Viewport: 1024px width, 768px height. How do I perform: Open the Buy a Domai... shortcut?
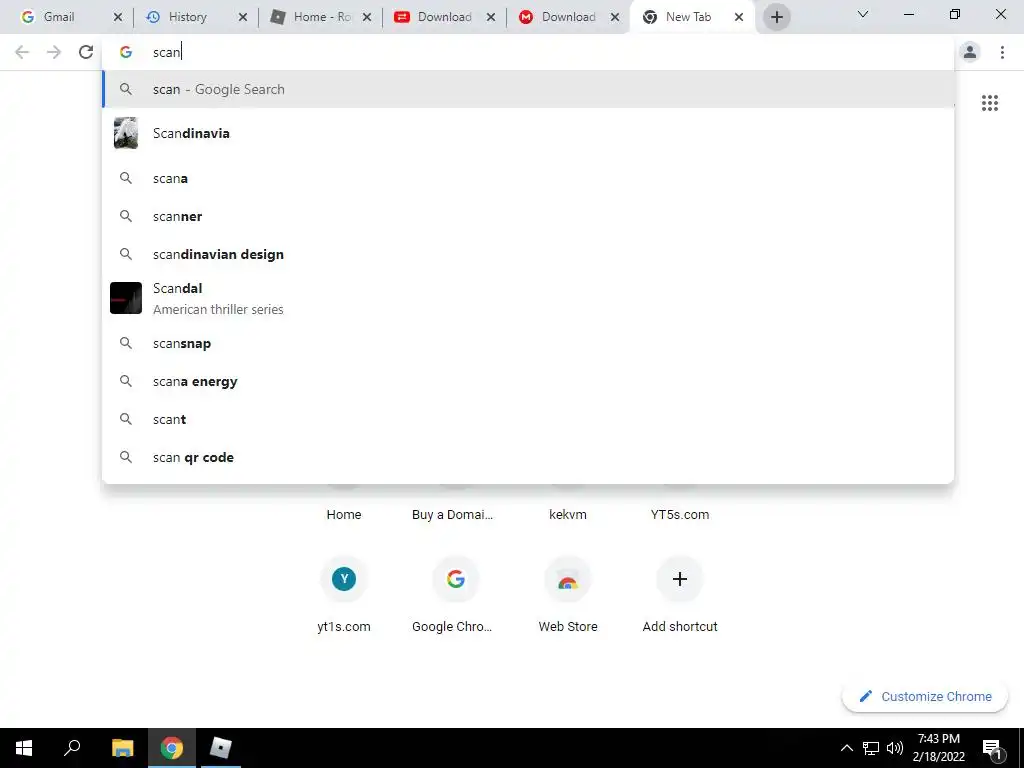point(452,515)
